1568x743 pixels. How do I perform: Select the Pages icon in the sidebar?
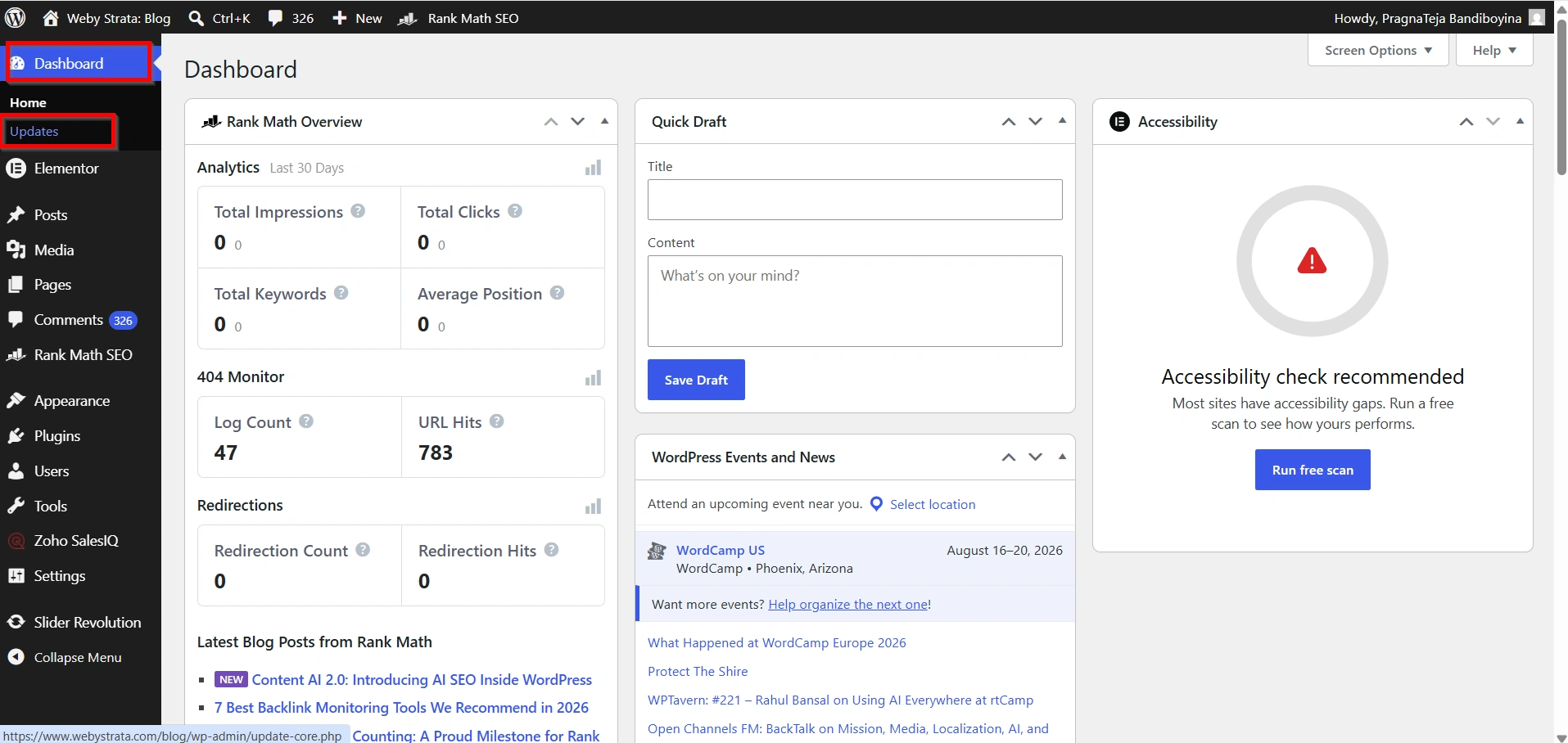tap(16, 285)
